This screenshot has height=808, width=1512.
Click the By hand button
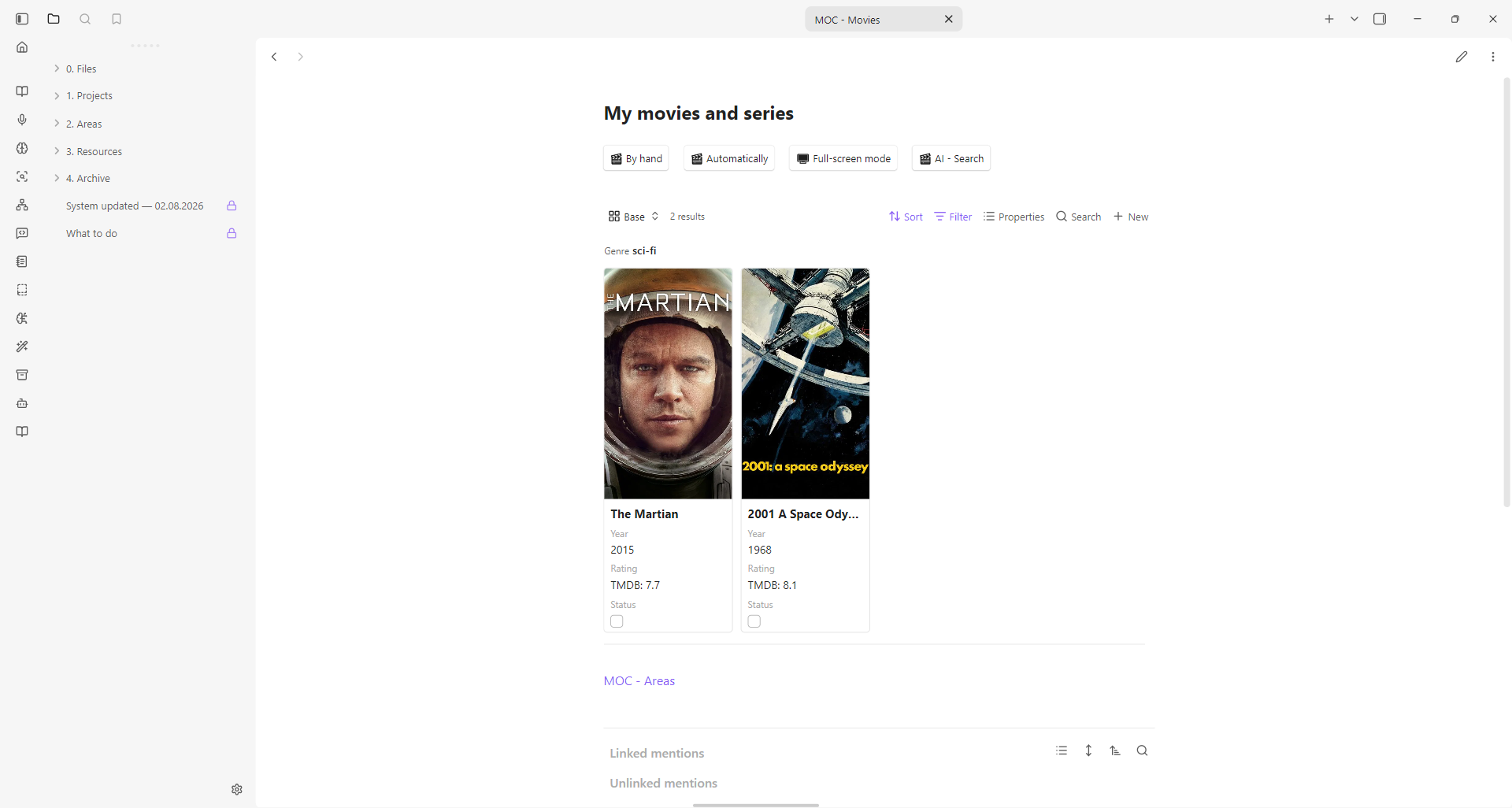[x=636, y=158]
